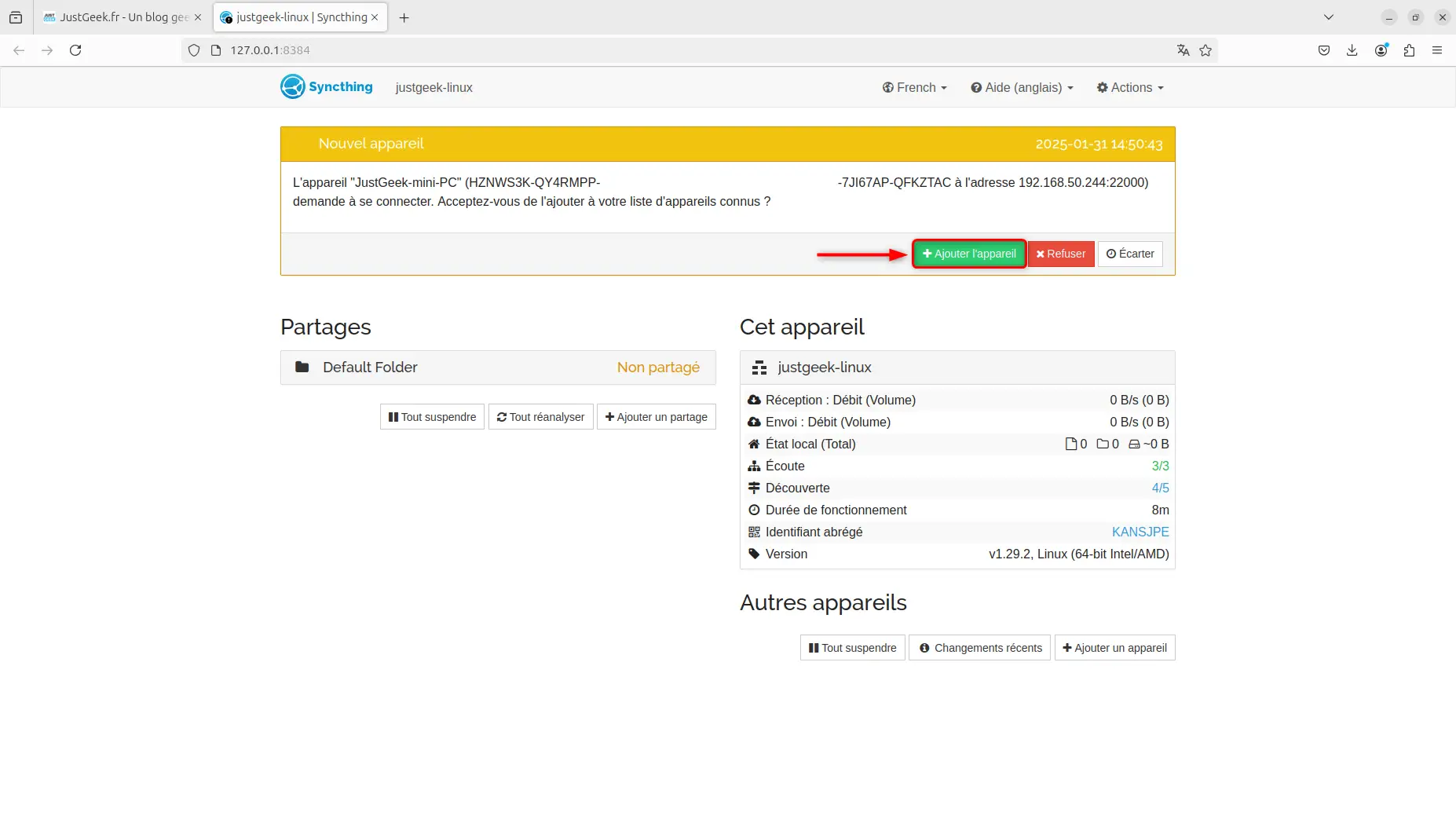1456x823 pixels.
Task: Click the KANSJPE identifier link
Action: [x=1140, y=532]
